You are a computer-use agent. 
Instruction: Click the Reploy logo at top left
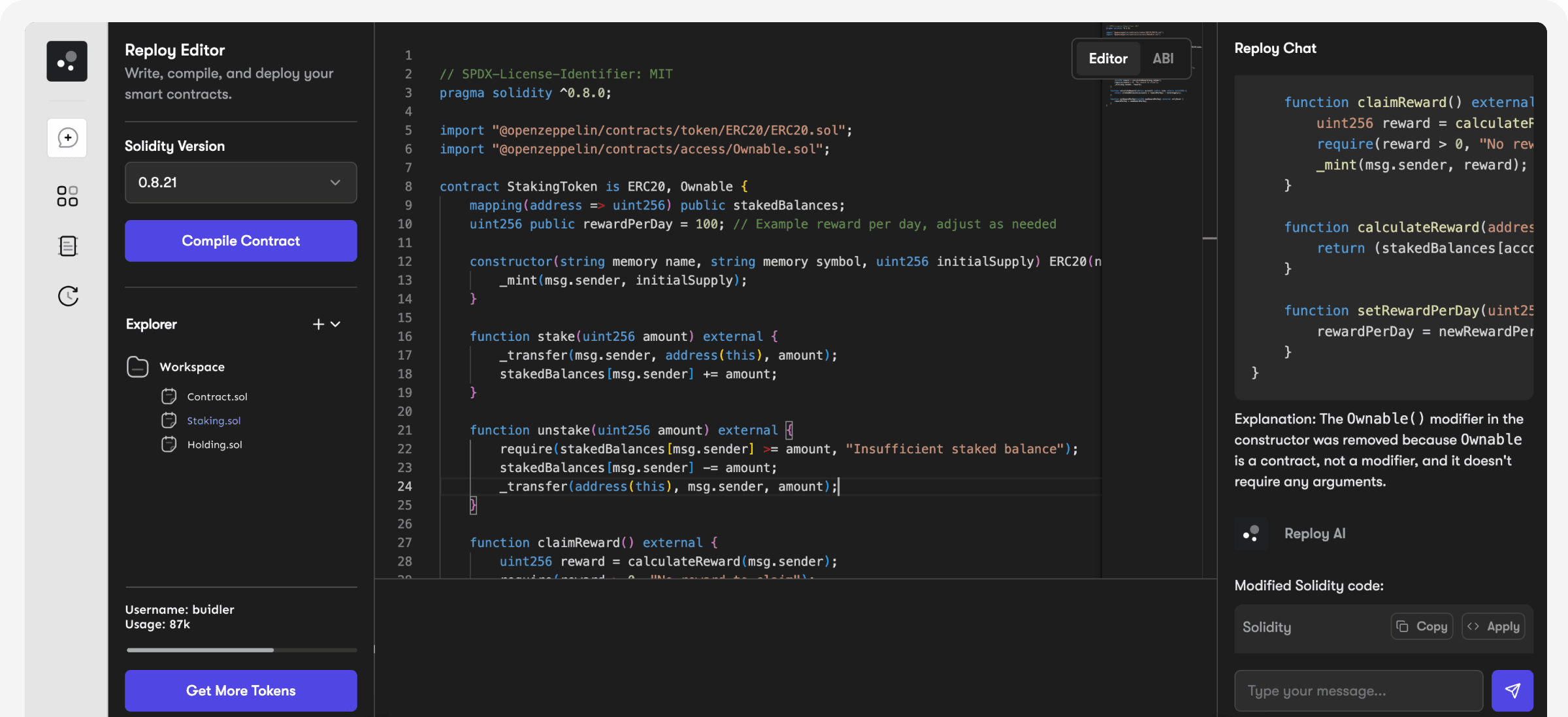(67, 61)
